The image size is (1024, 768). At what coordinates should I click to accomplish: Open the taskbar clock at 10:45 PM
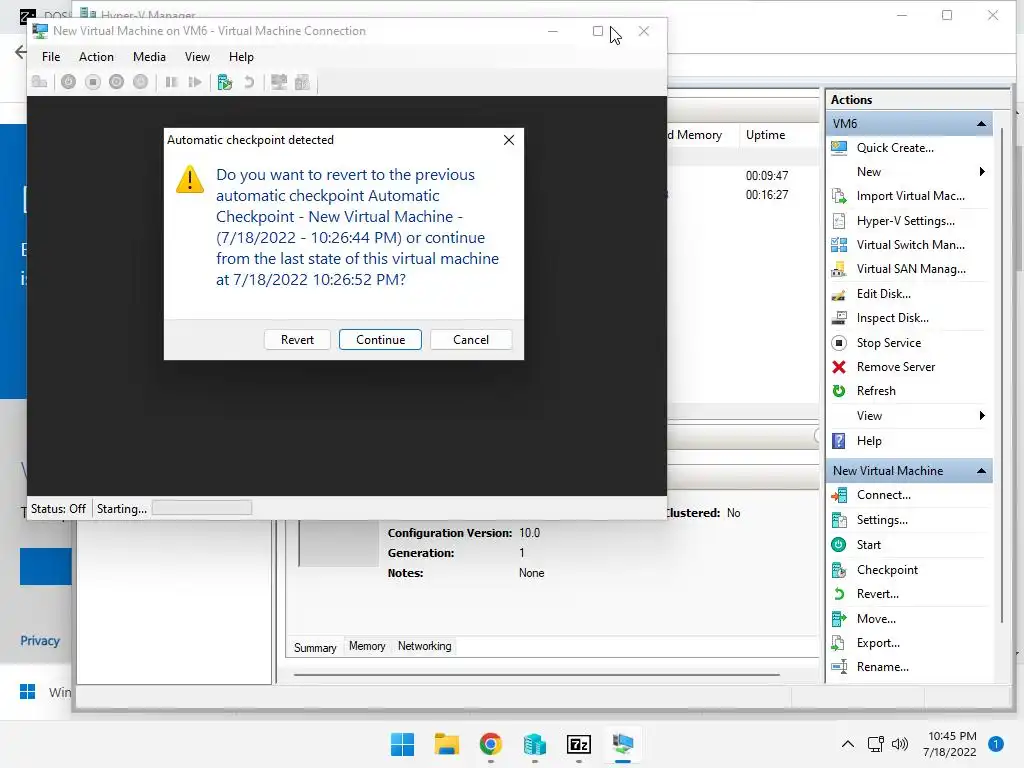pyautogui.click(x=950, y=744)
